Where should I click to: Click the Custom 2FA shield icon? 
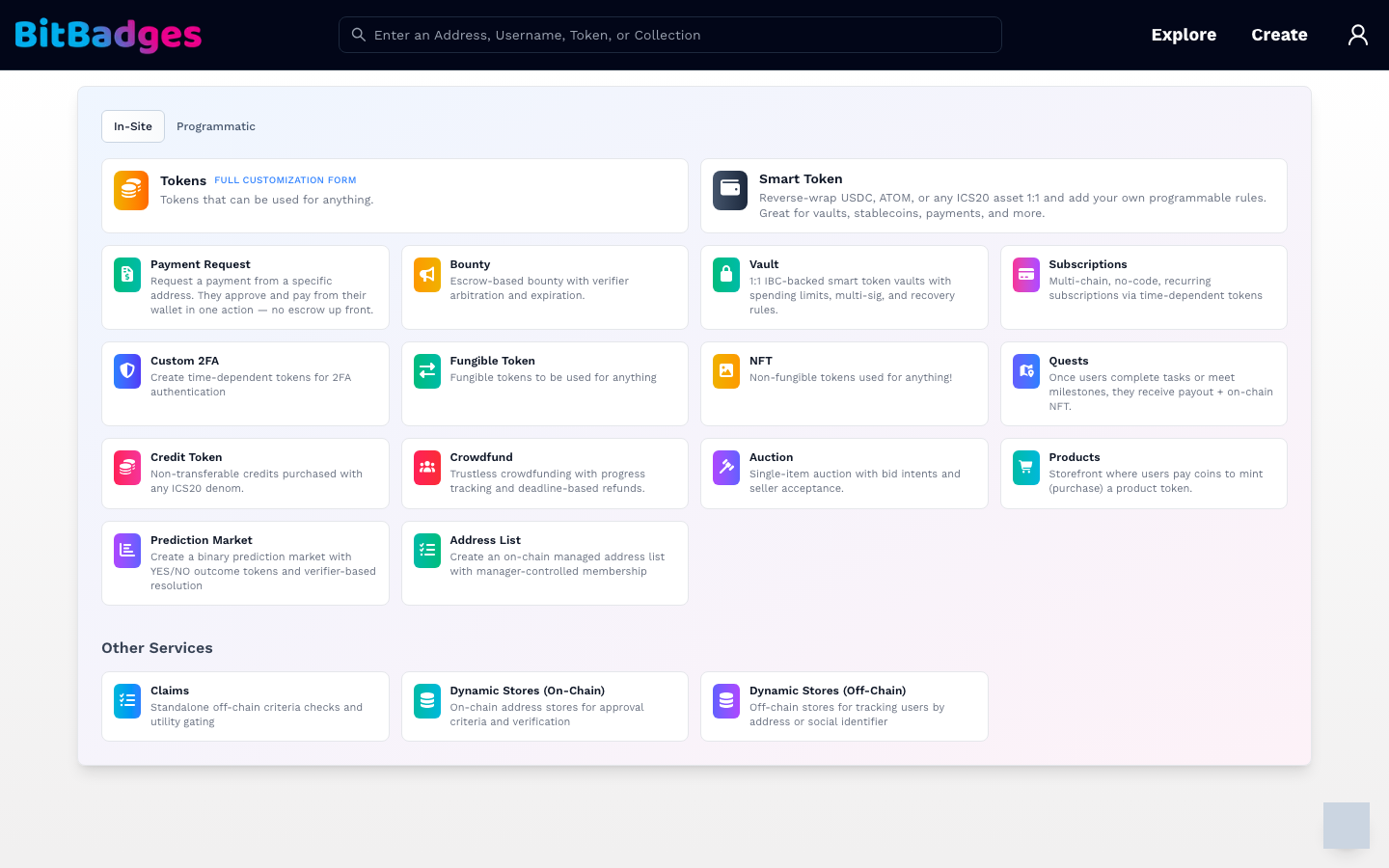pyautogui.click(x=127, y=371)
